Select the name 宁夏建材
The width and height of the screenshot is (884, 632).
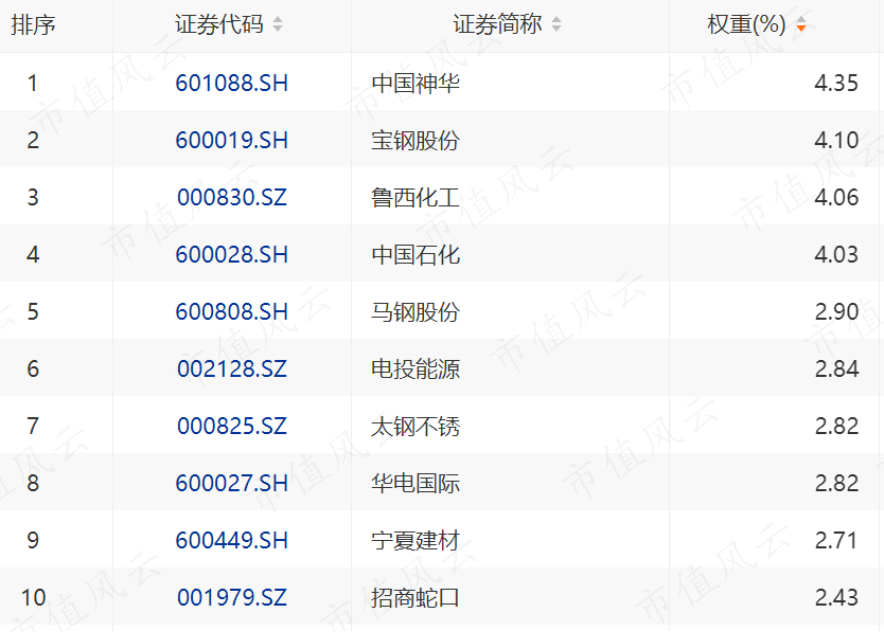(x=416, y=540)
